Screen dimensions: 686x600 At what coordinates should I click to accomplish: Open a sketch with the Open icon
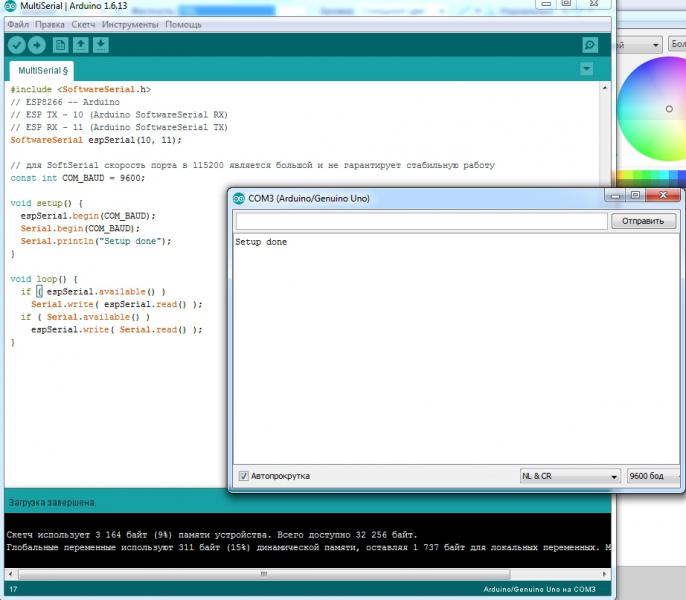[x=80, y=45]
